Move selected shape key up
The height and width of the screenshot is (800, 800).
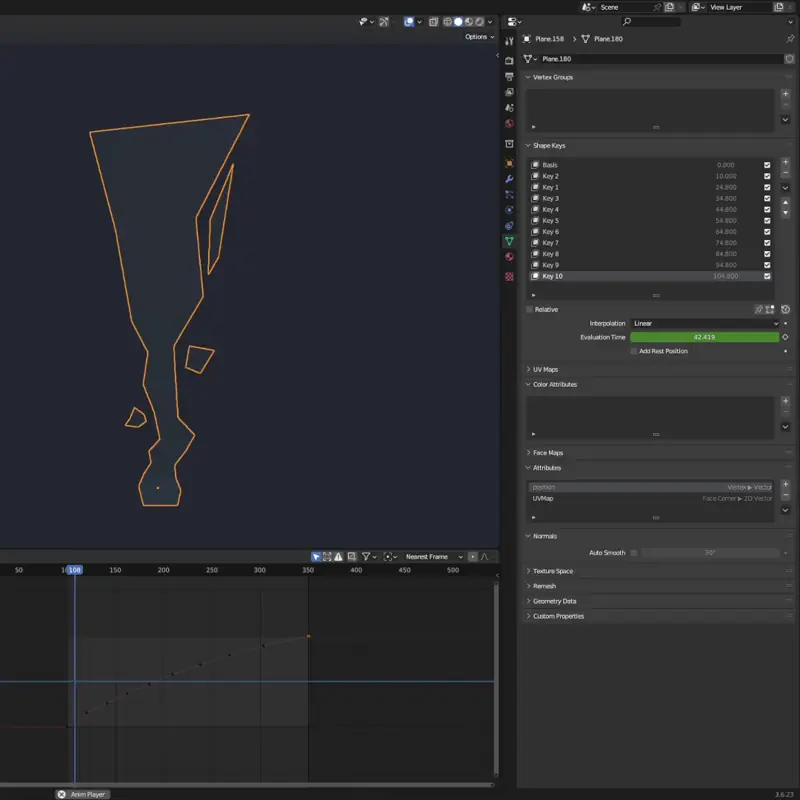point(785,203)
